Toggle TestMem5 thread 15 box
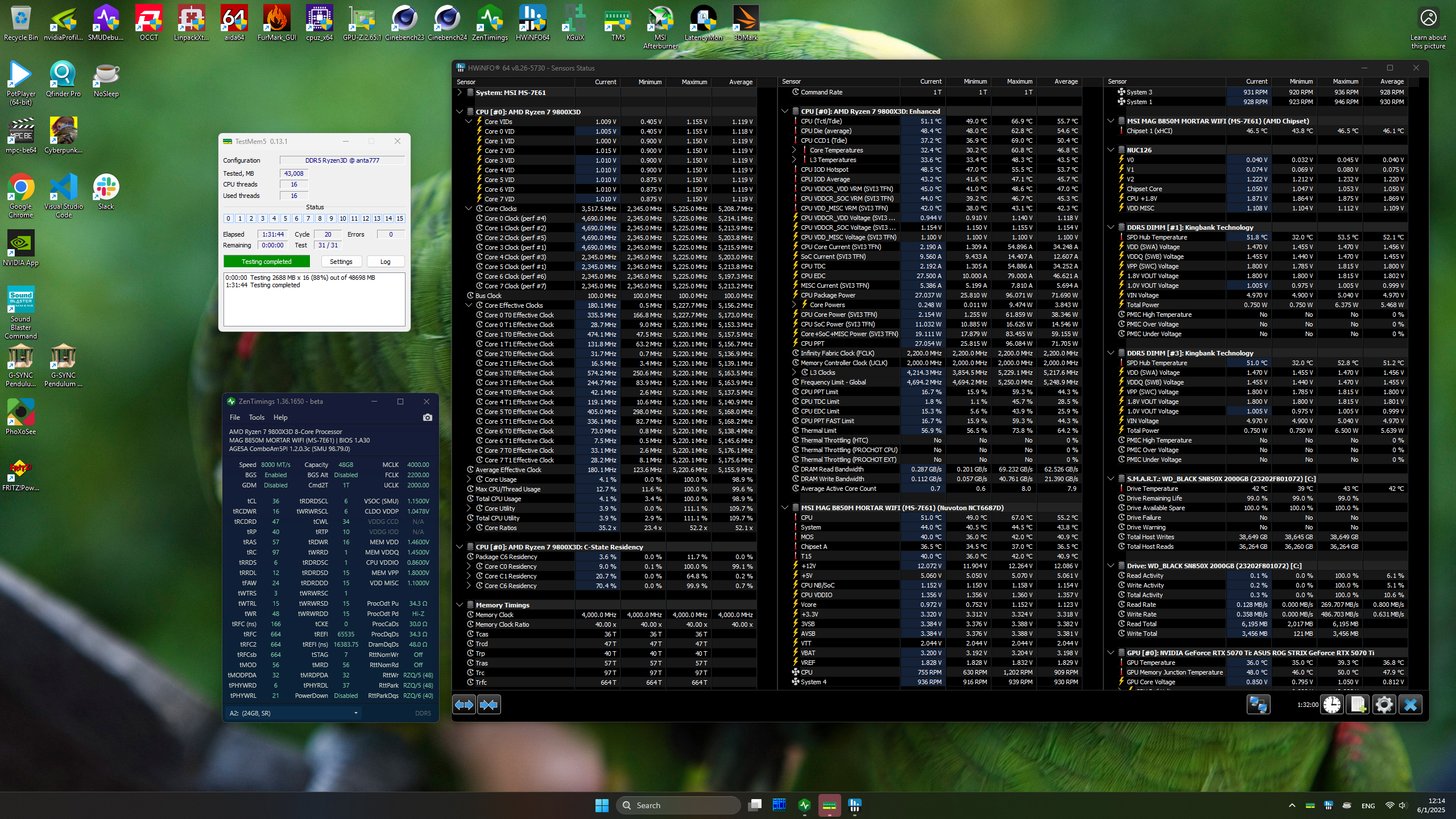 400,218
